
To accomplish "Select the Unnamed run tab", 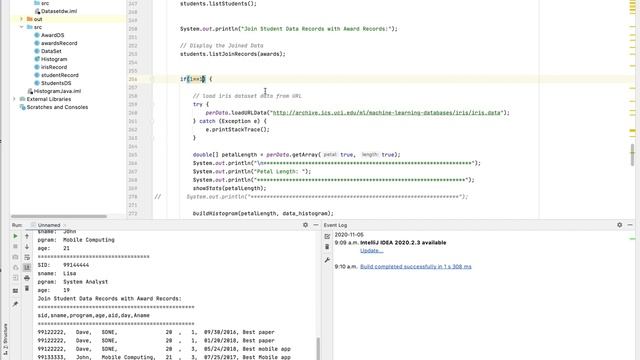I will 49,225.
